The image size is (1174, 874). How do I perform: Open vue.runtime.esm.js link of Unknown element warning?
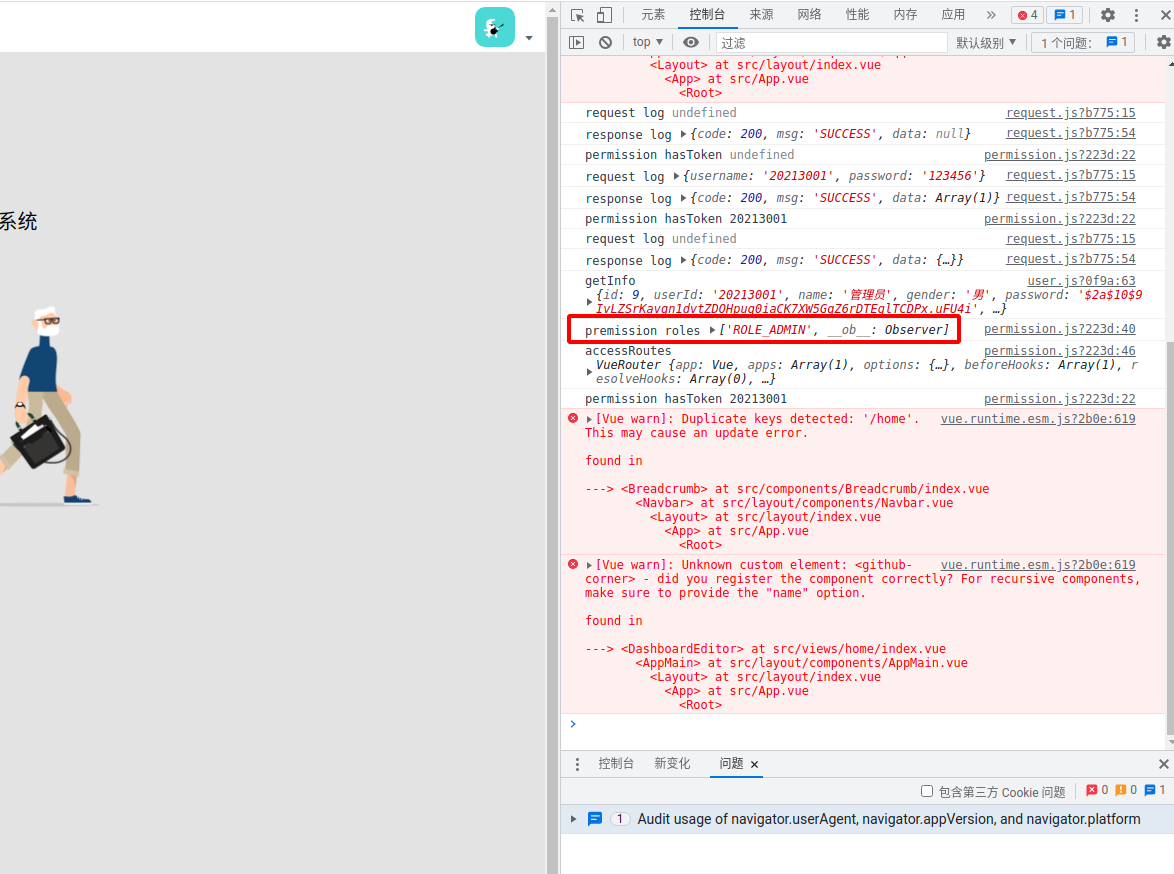pos(1038,565)
